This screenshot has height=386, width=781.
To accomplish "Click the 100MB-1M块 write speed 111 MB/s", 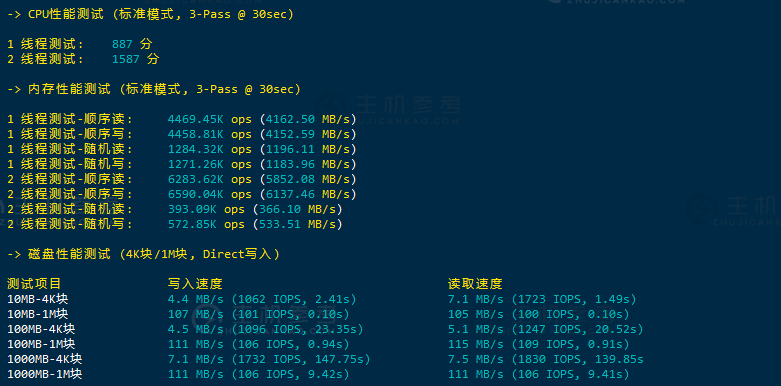I will (196, 344).
